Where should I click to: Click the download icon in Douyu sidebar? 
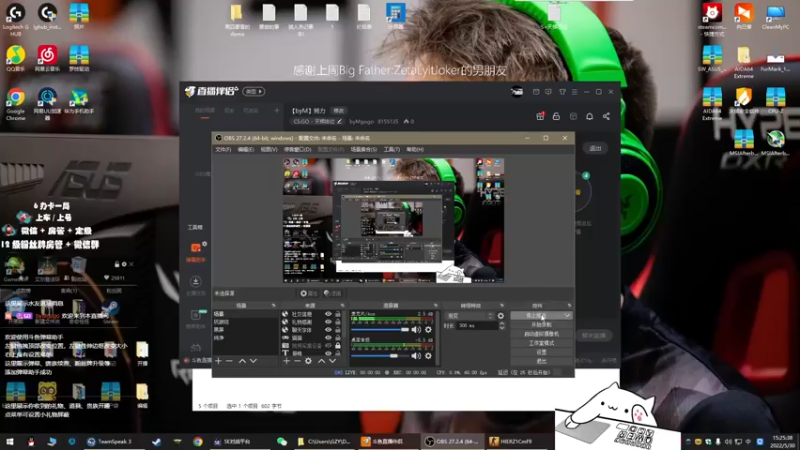195,281
